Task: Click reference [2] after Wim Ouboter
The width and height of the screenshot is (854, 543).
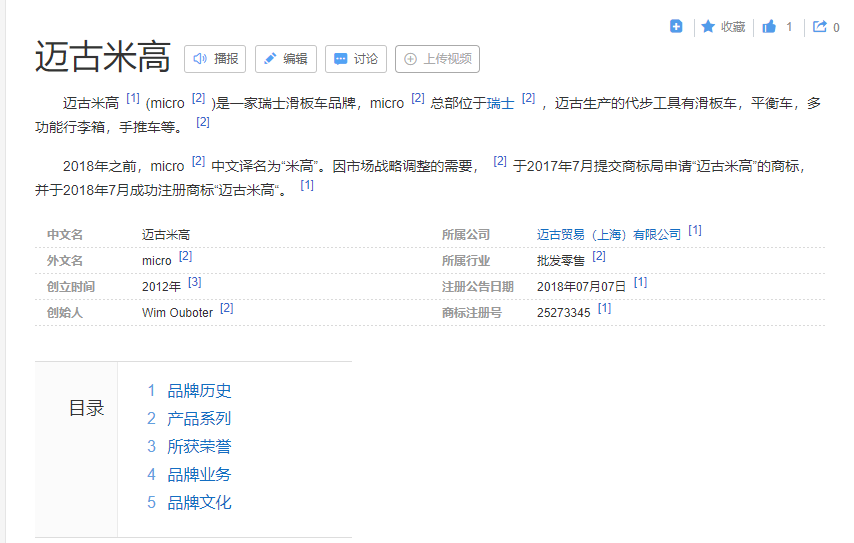Action: (x=227, y=308)
